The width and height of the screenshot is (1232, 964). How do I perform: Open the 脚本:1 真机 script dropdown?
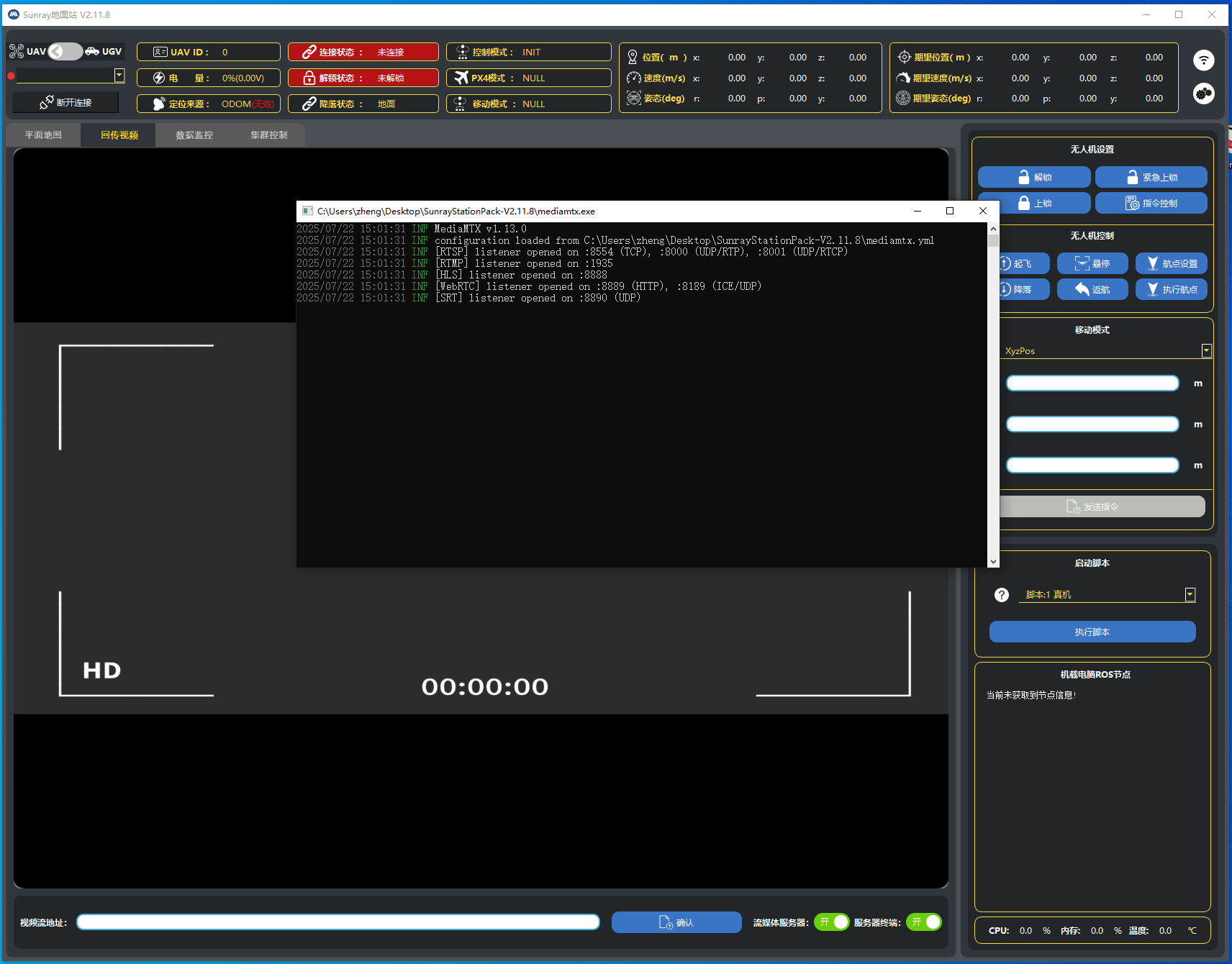(1190, 595)
